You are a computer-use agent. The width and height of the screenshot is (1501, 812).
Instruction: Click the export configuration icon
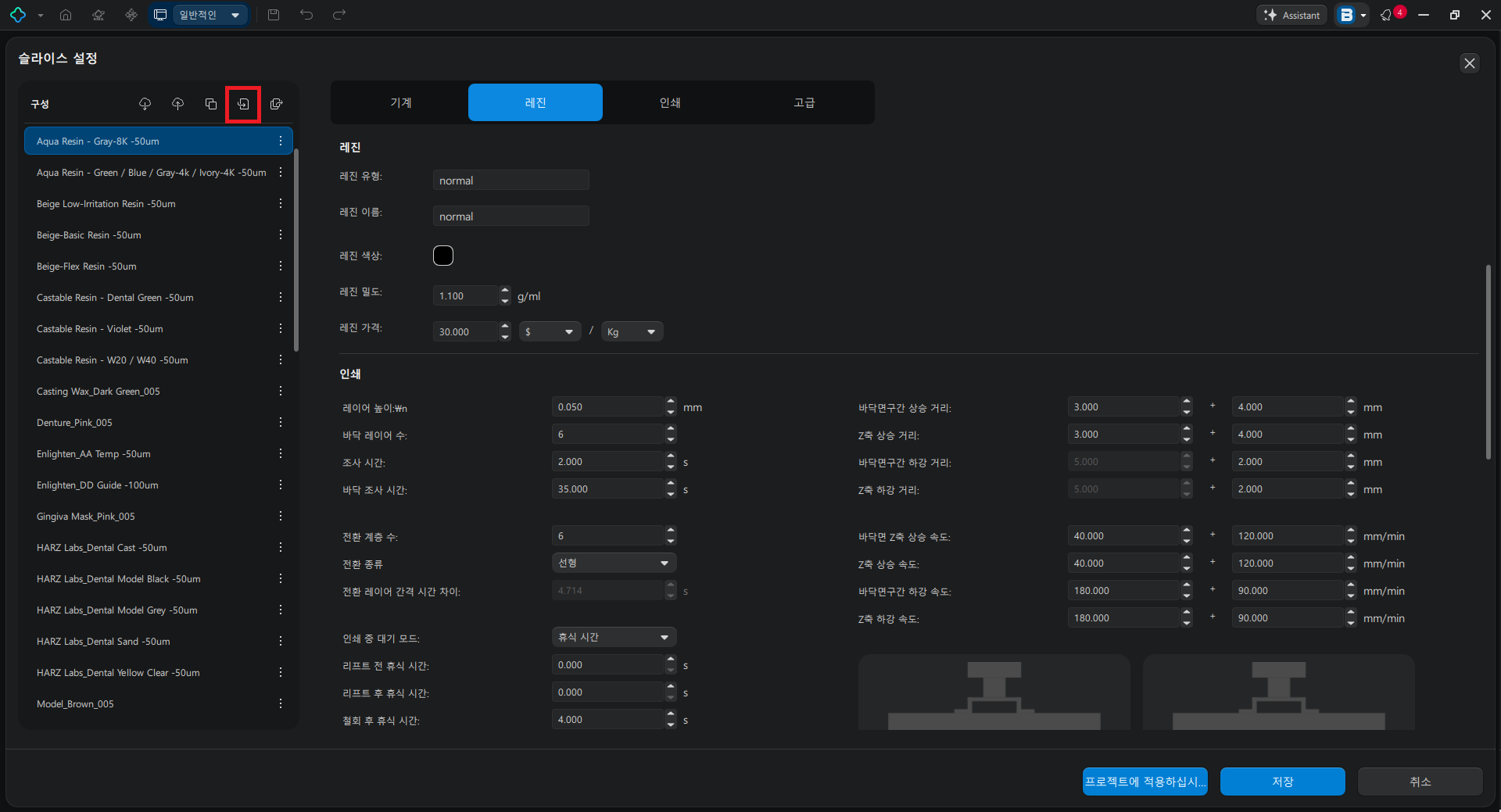(x=276, y=104)
